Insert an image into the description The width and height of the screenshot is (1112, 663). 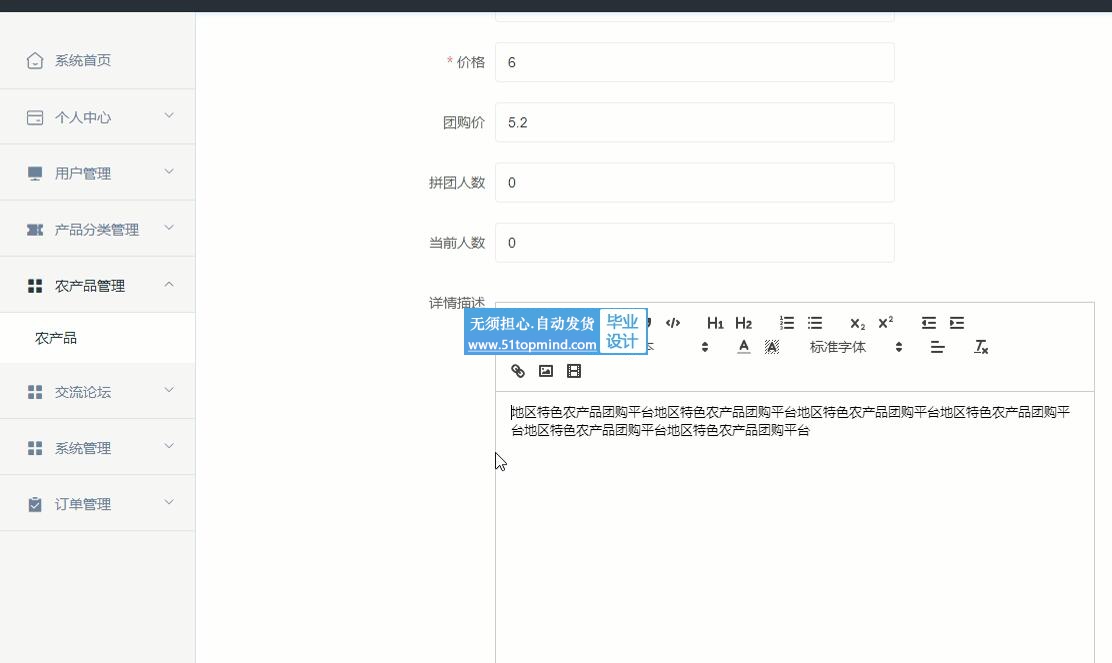(546, 371)
